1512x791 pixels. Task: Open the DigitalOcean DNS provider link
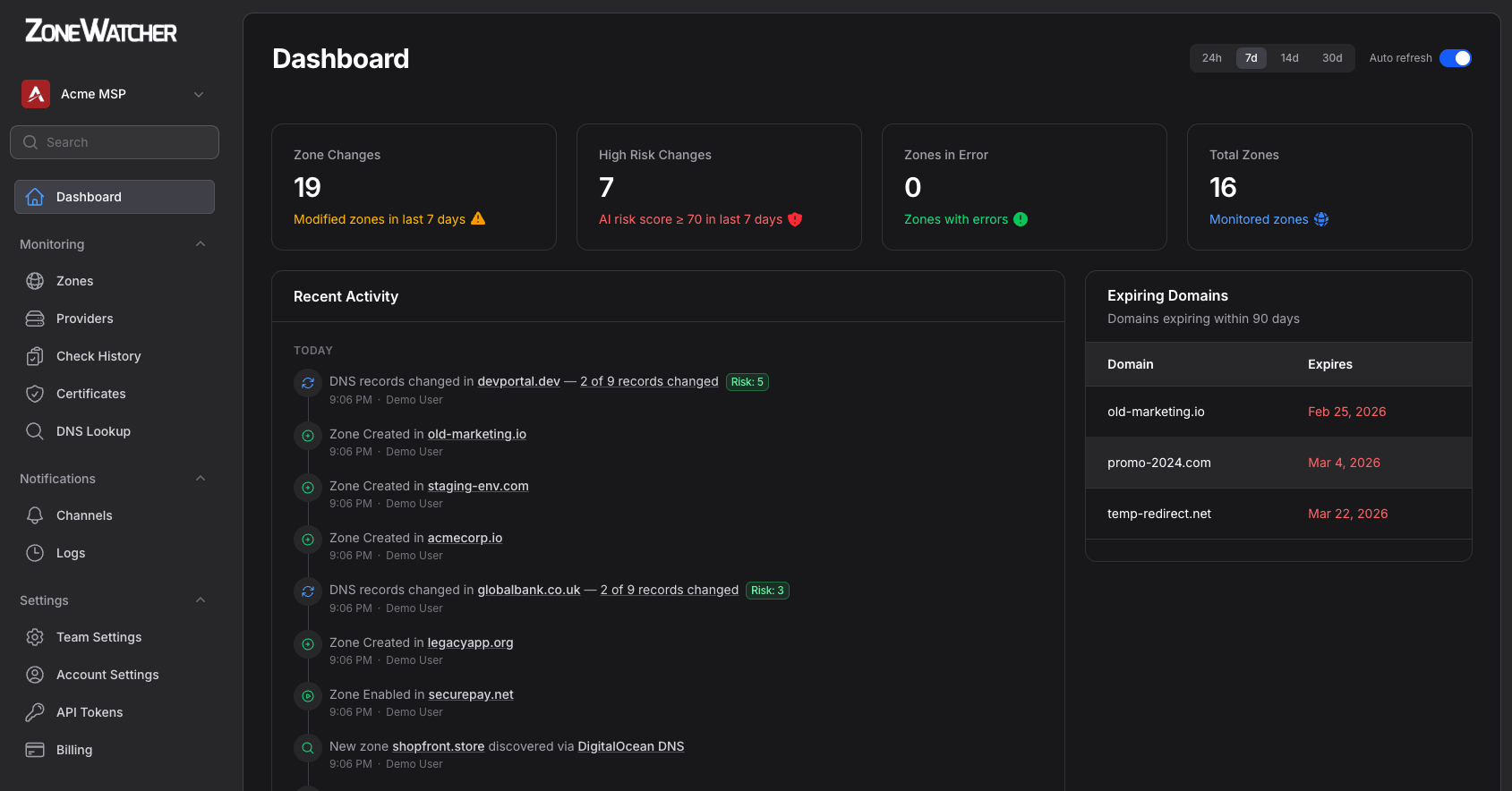[631, 746]
